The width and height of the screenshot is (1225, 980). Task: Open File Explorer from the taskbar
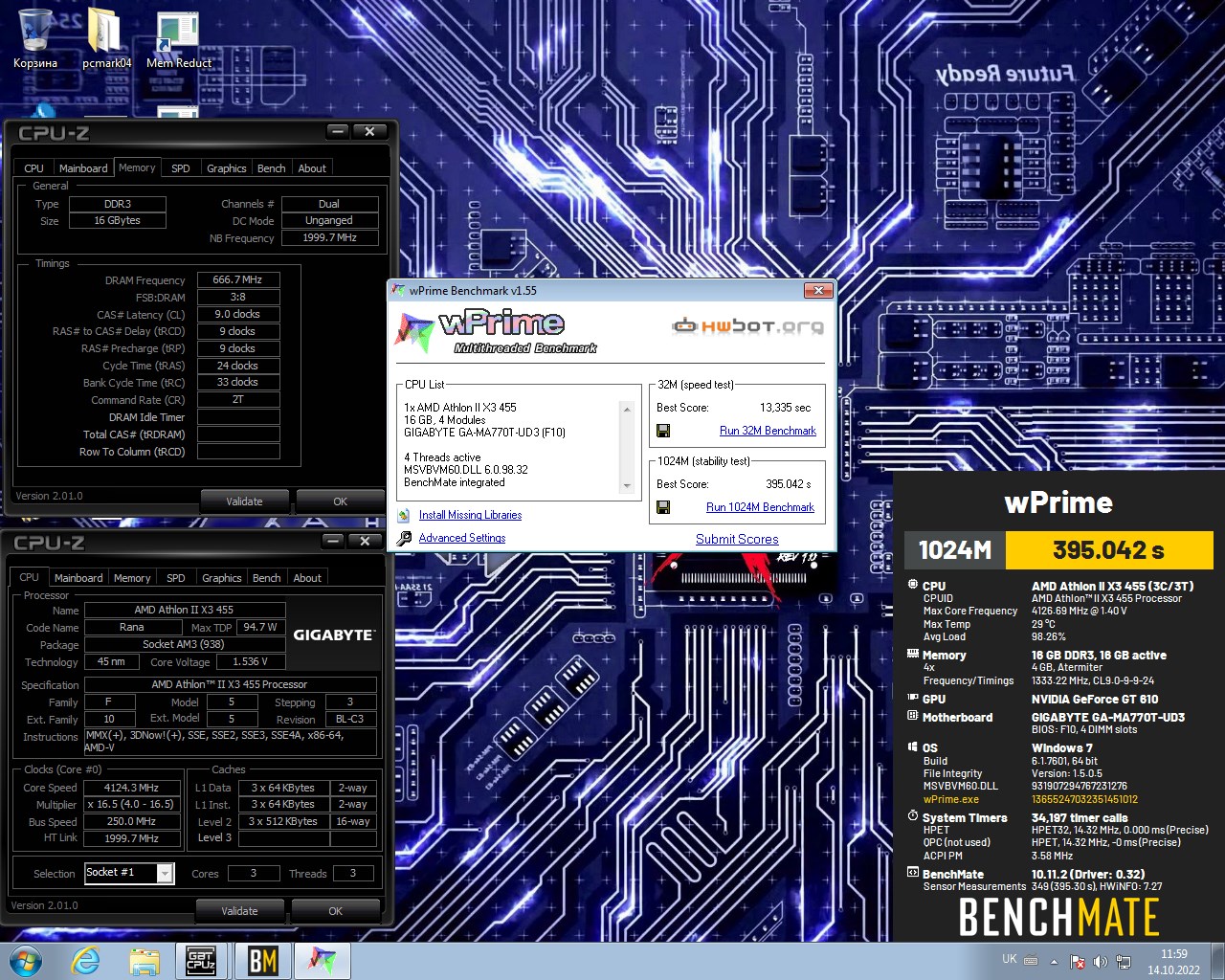click(x=145, y=961)
